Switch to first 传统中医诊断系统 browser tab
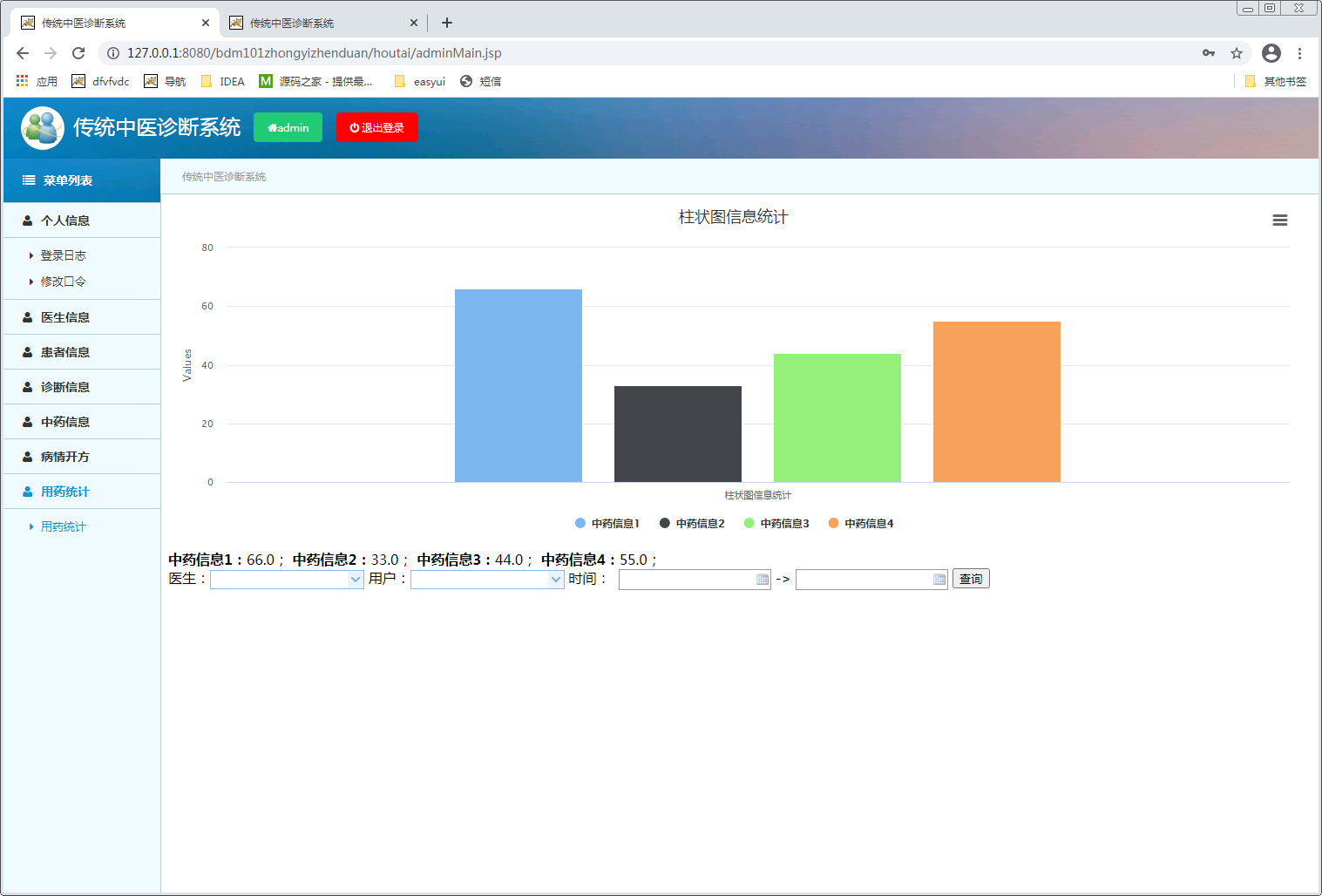This screenshot has height=896, width=1322. (x=113, y=23)
